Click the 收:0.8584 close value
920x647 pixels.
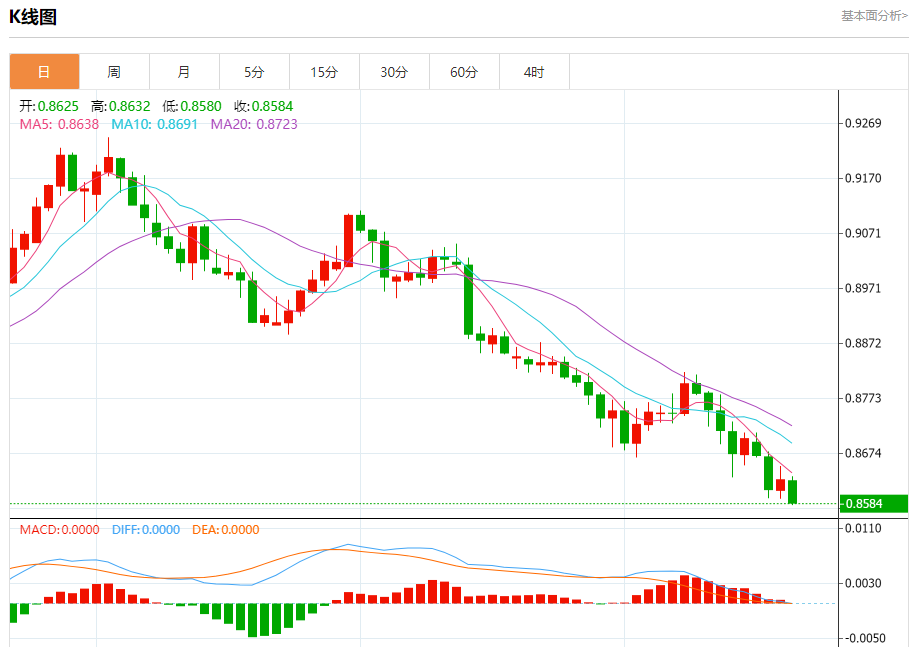click(x=263, y=106)
